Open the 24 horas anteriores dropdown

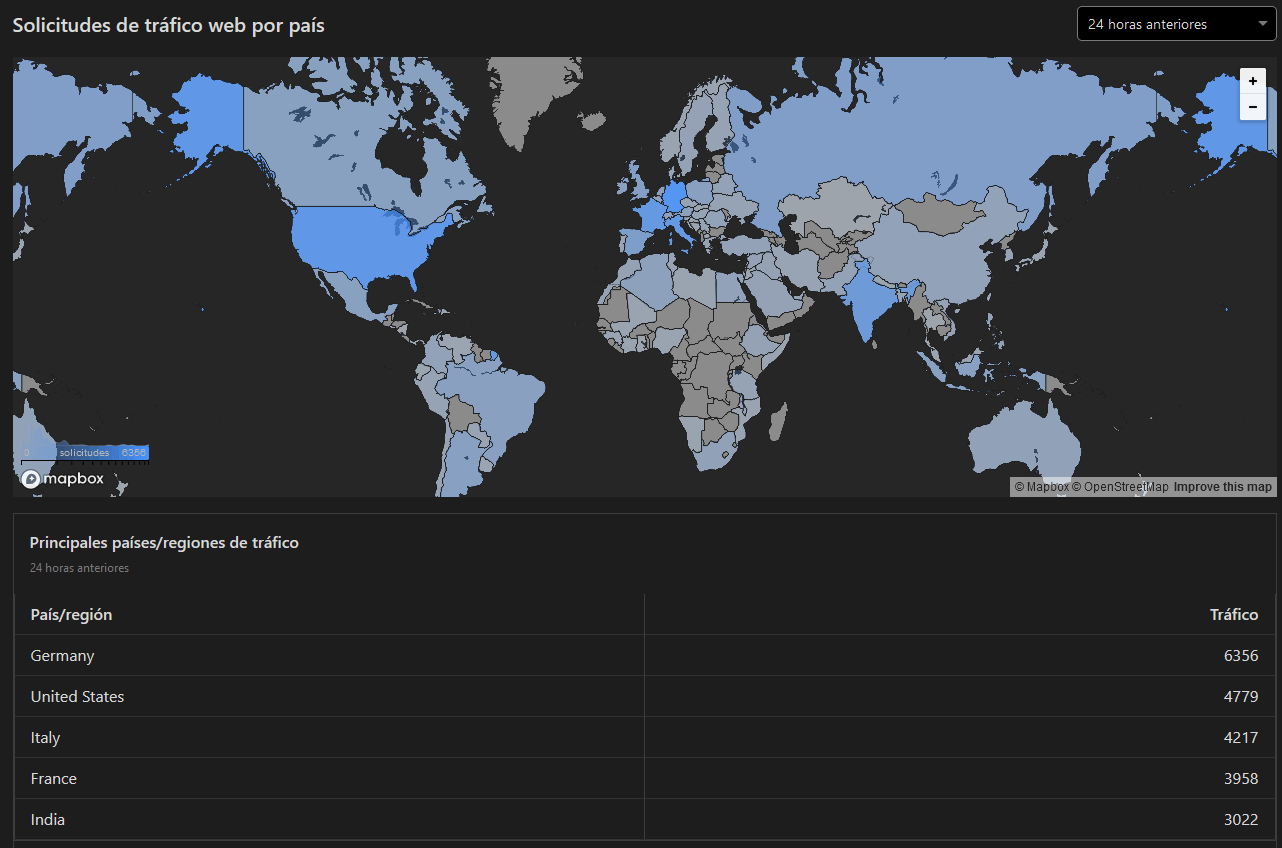point(1176,24)
